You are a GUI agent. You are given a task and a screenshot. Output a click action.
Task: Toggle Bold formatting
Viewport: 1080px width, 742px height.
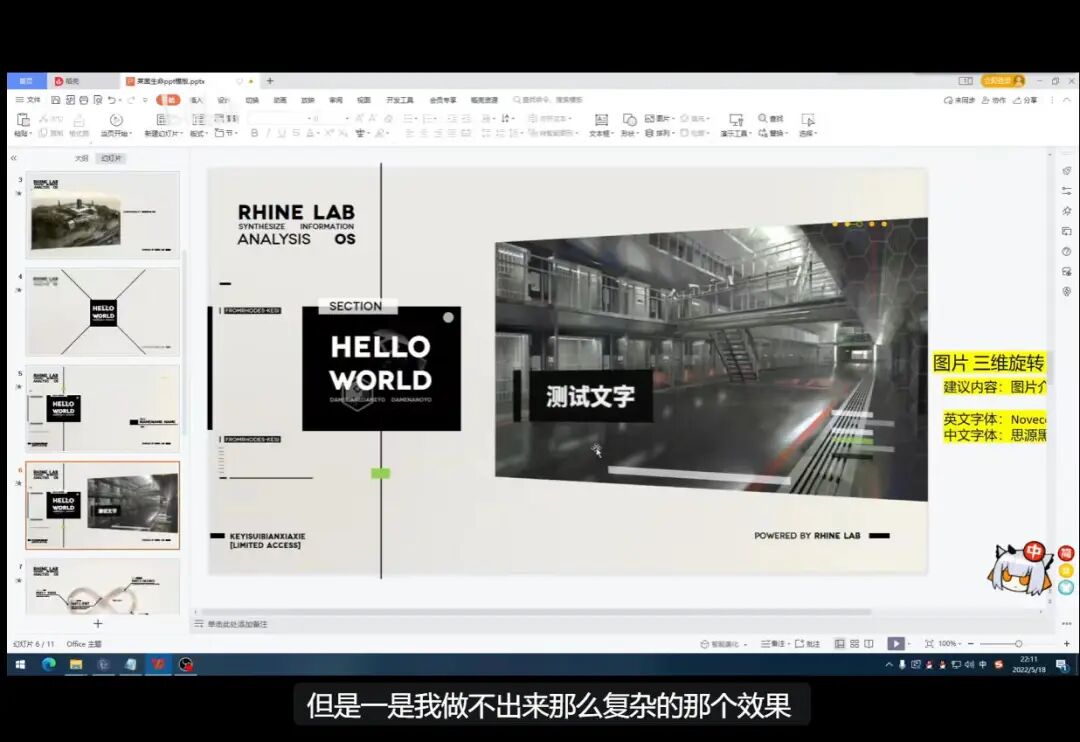pos(254,133)
